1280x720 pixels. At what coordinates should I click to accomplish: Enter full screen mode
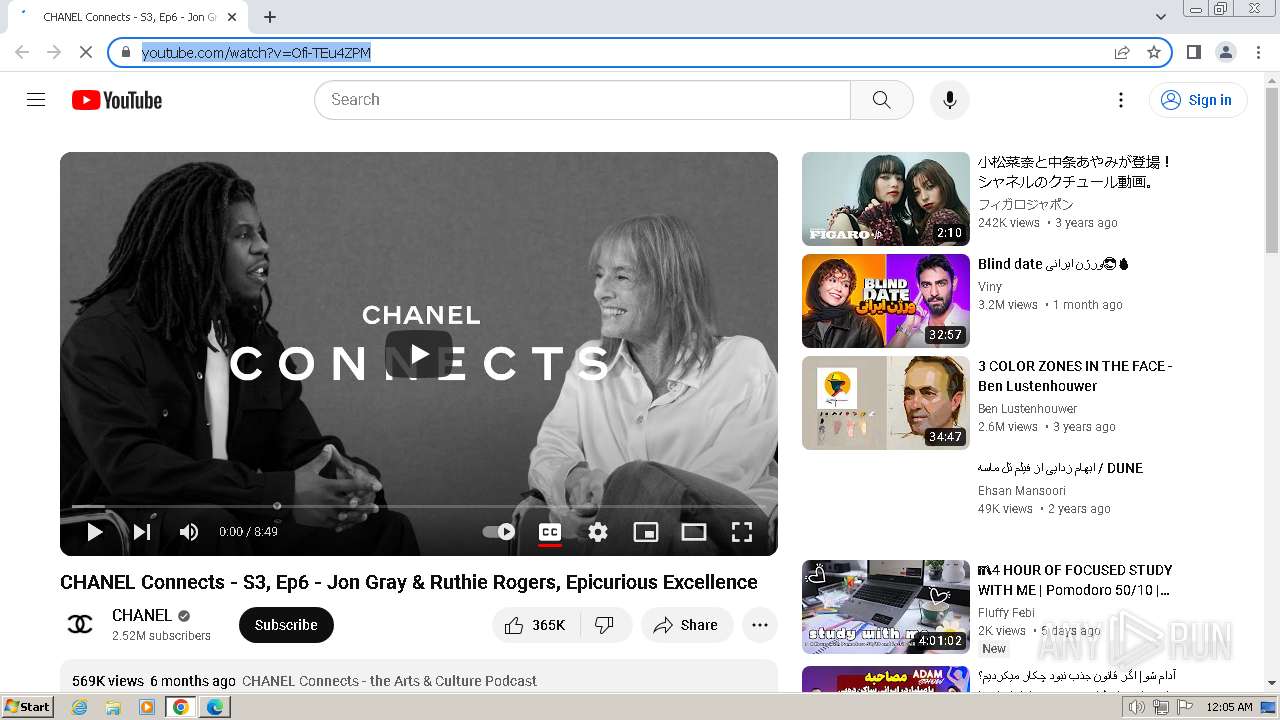[742, 532]
